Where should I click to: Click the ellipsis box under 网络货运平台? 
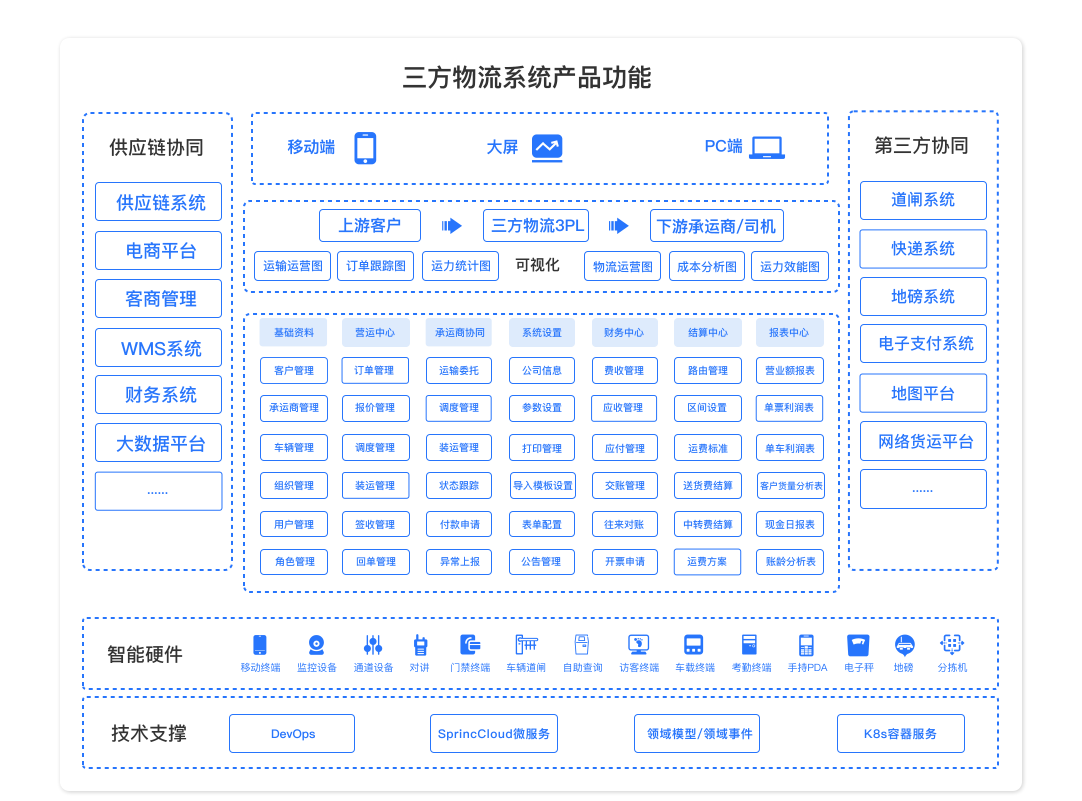pos(923,489)
